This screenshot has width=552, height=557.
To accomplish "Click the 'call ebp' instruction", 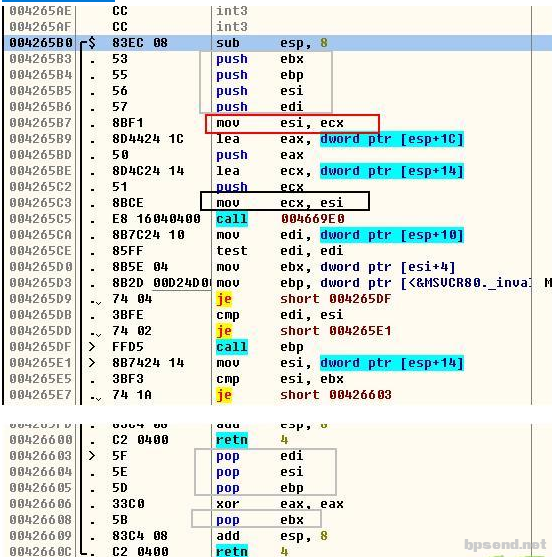I will tap(260, 347).
